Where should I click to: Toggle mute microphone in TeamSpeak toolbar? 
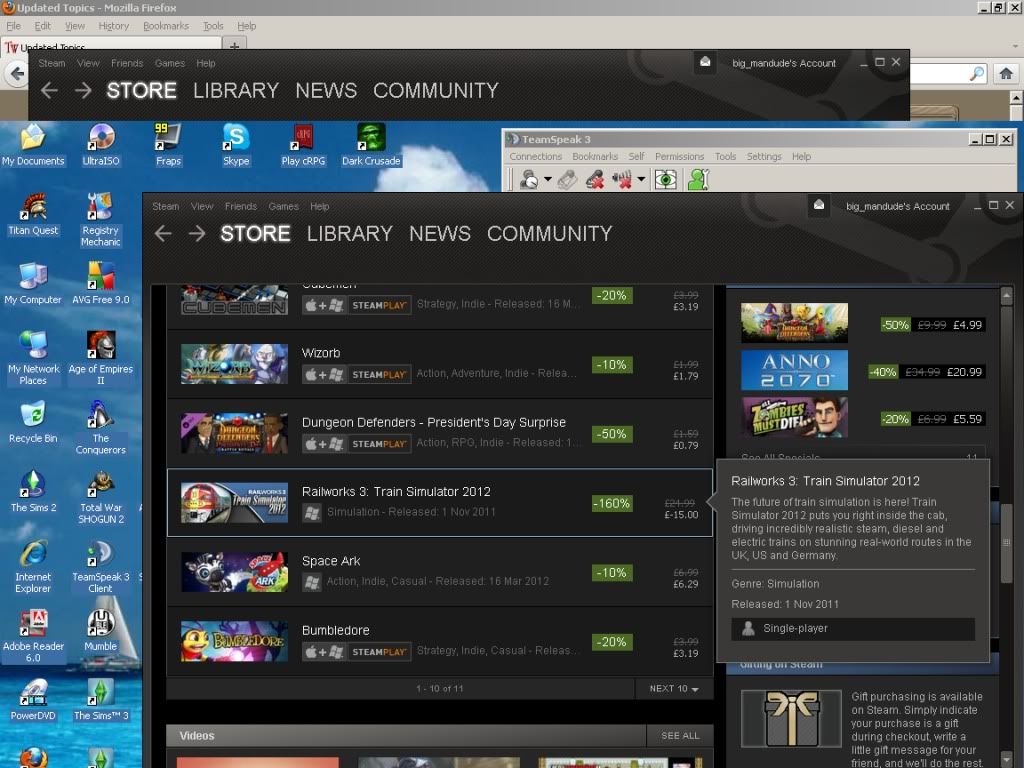tap(595, 180)
